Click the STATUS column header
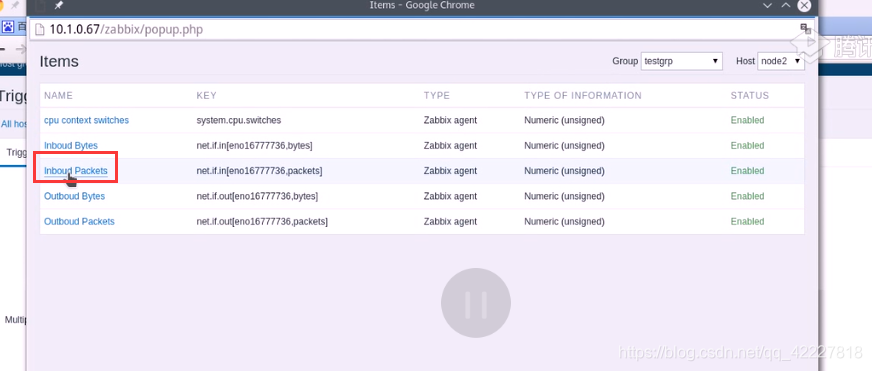 (x=750, y=96)
